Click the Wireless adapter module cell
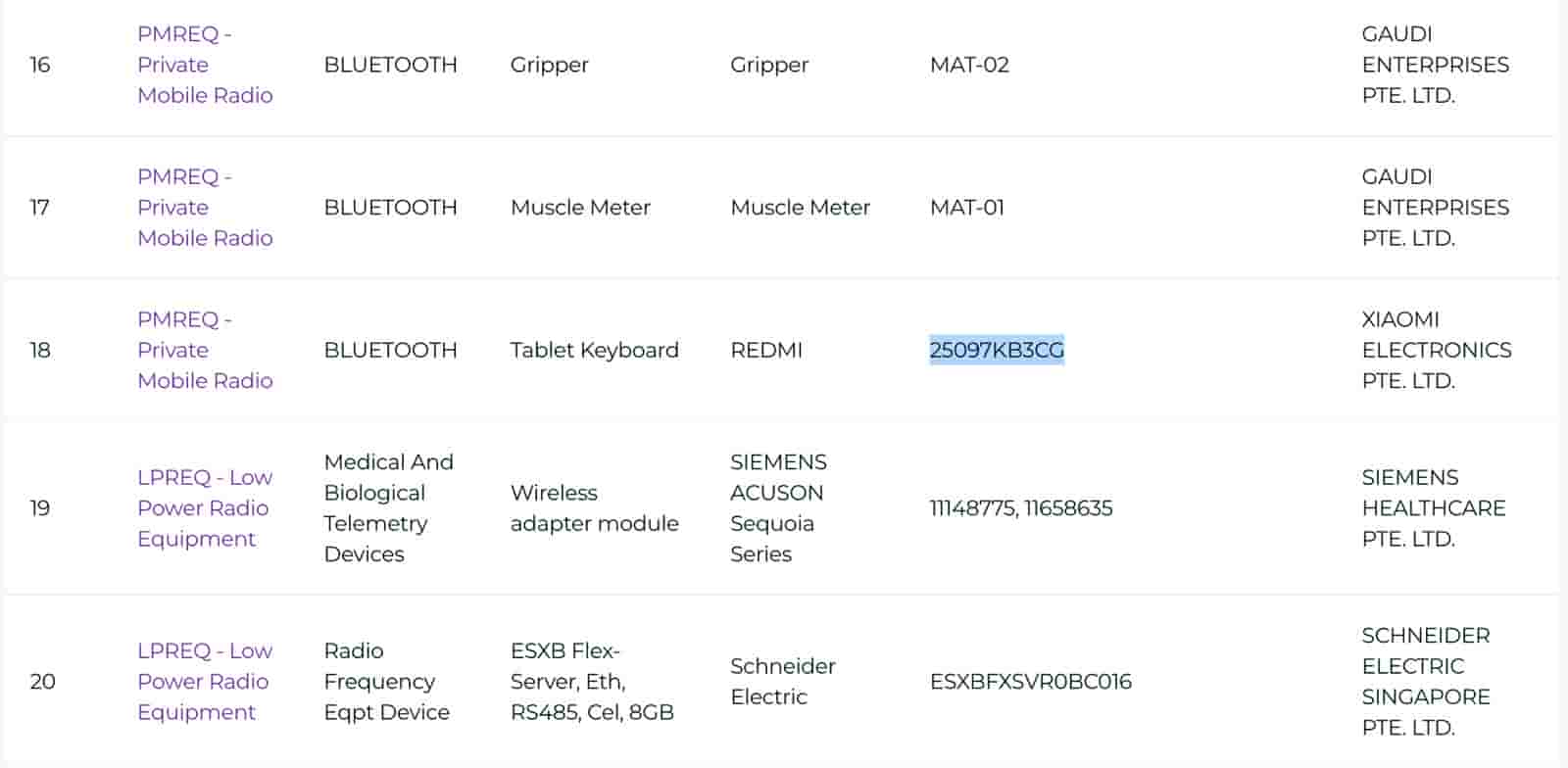1568x768 pixels. [x=594, y=507]
